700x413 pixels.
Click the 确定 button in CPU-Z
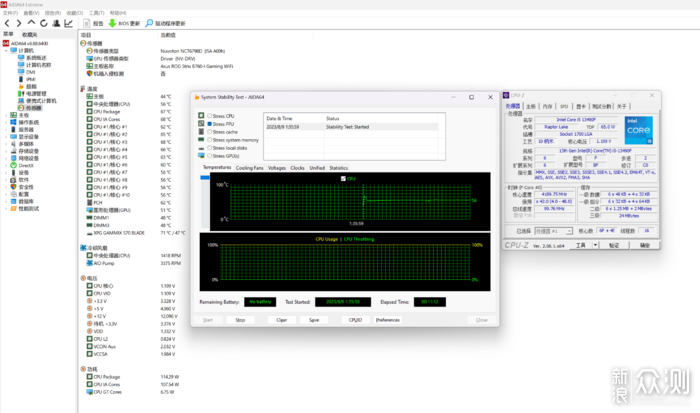coord(645,245)
